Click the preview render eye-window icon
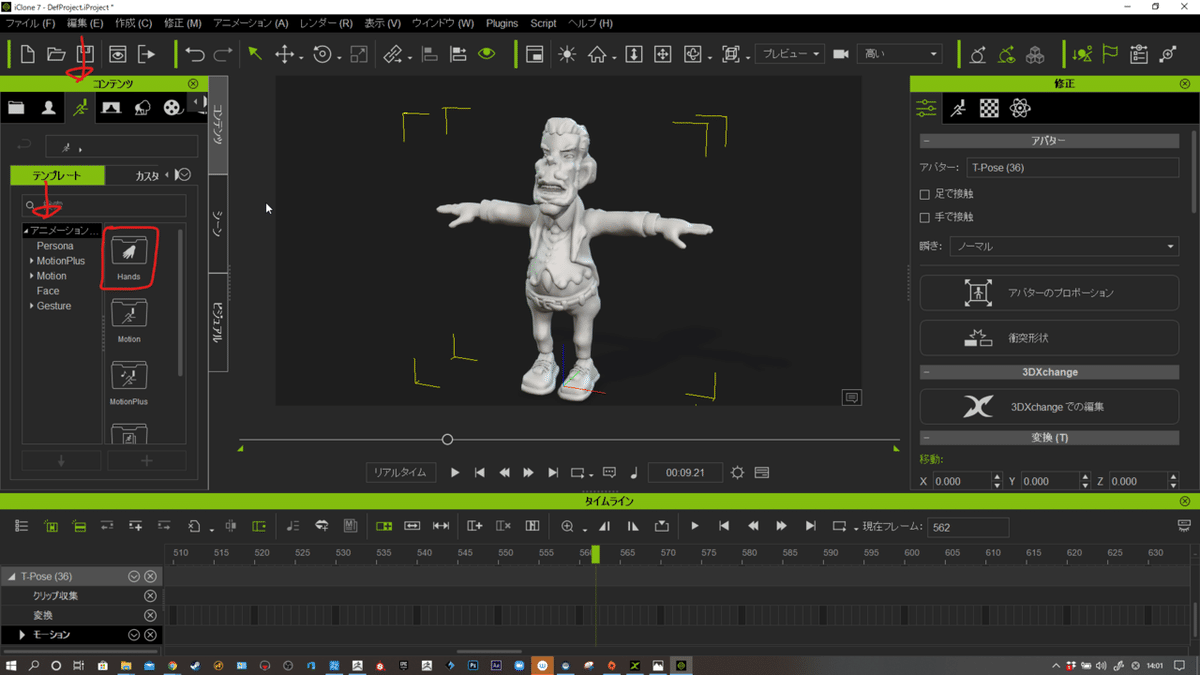This screenshot has width=1200, height=675. (118, 54)
